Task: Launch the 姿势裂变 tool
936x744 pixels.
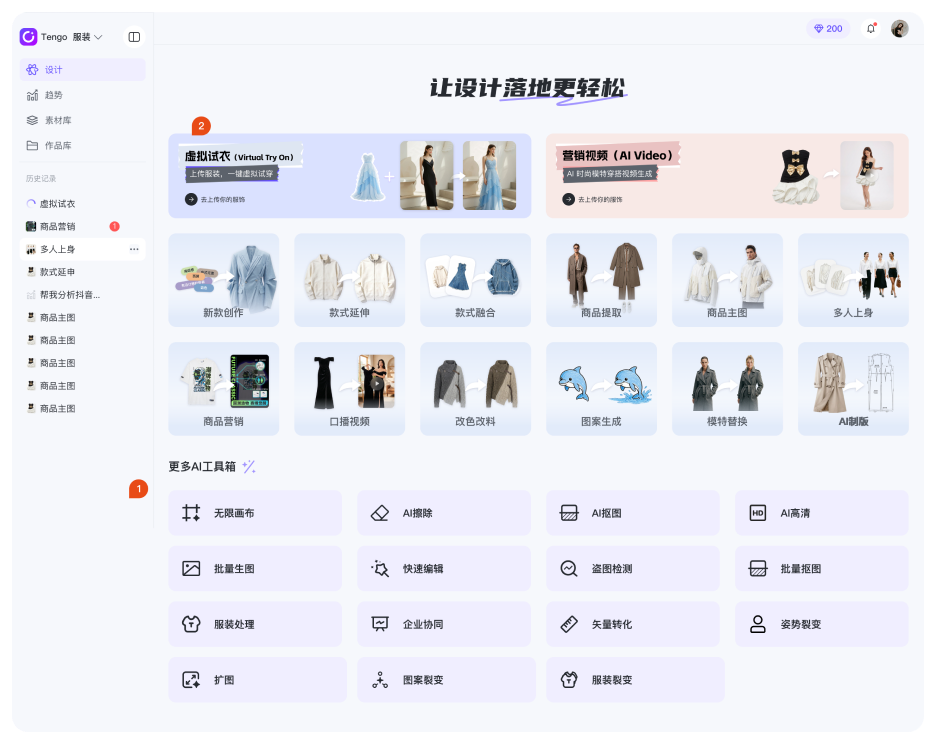Action: click(821, 624)
